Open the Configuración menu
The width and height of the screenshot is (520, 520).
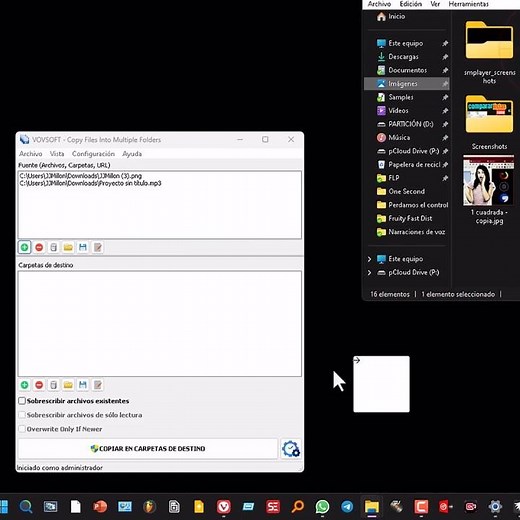[93, 154]
